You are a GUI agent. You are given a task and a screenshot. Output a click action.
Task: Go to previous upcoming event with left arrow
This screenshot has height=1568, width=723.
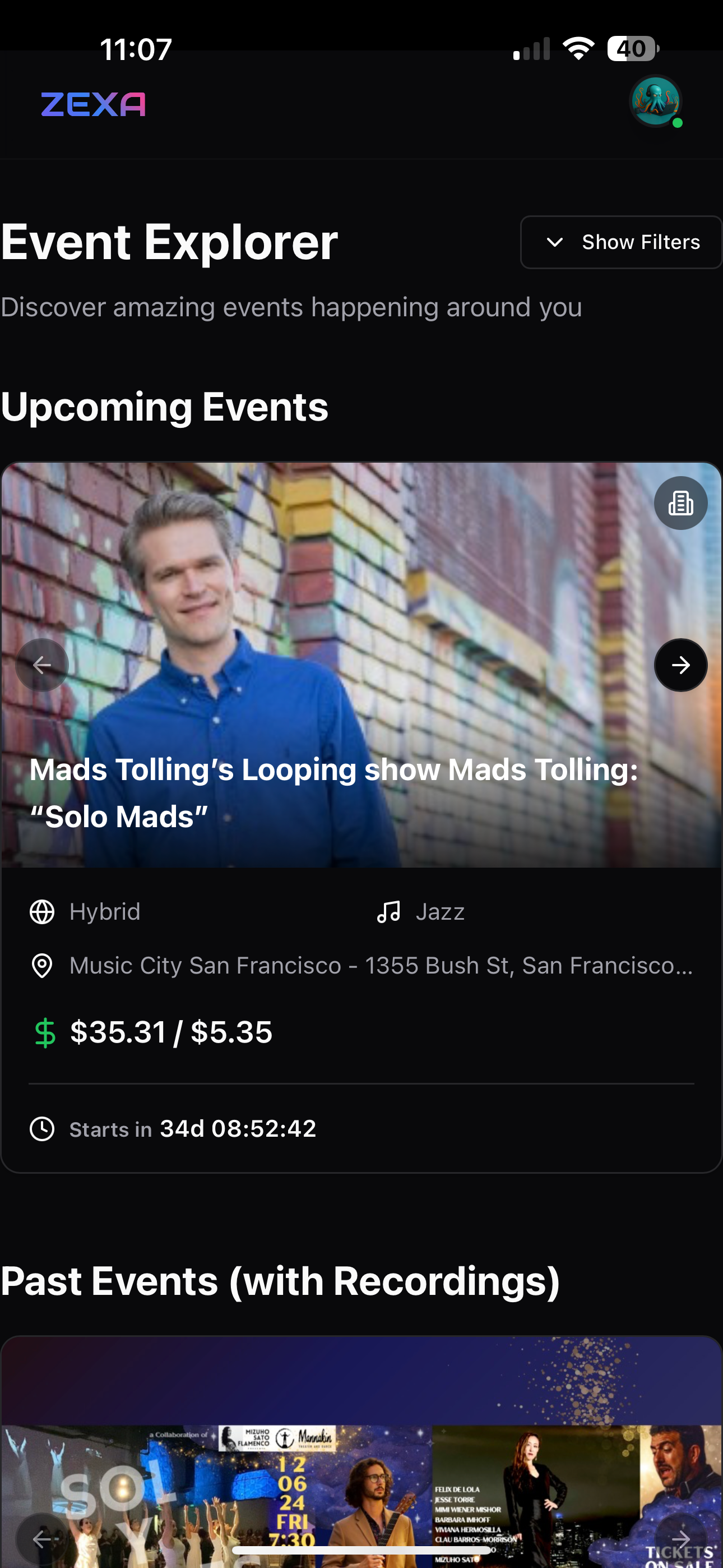(42, 665)
